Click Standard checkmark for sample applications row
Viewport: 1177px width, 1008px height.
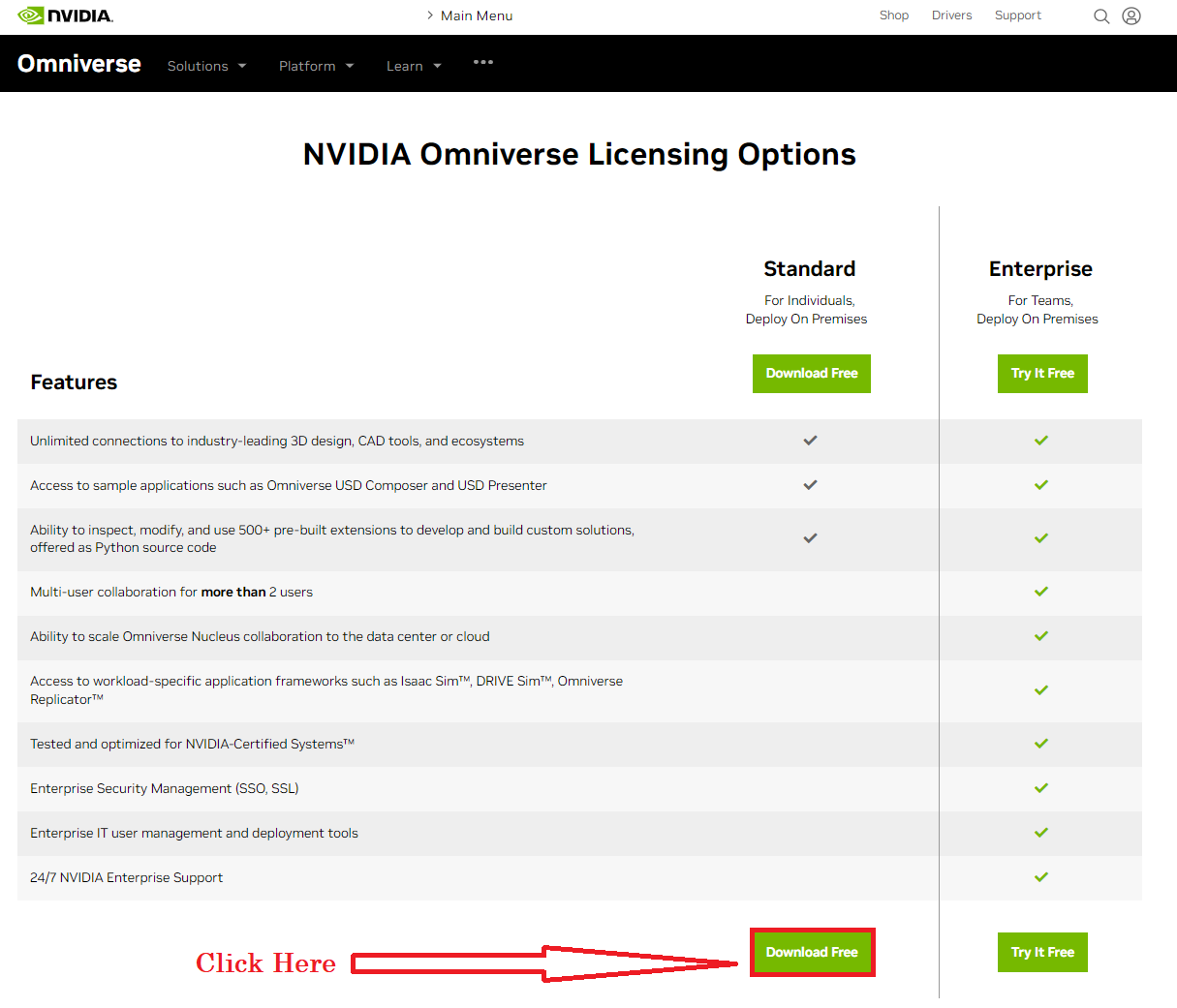(x=810, y=485)
